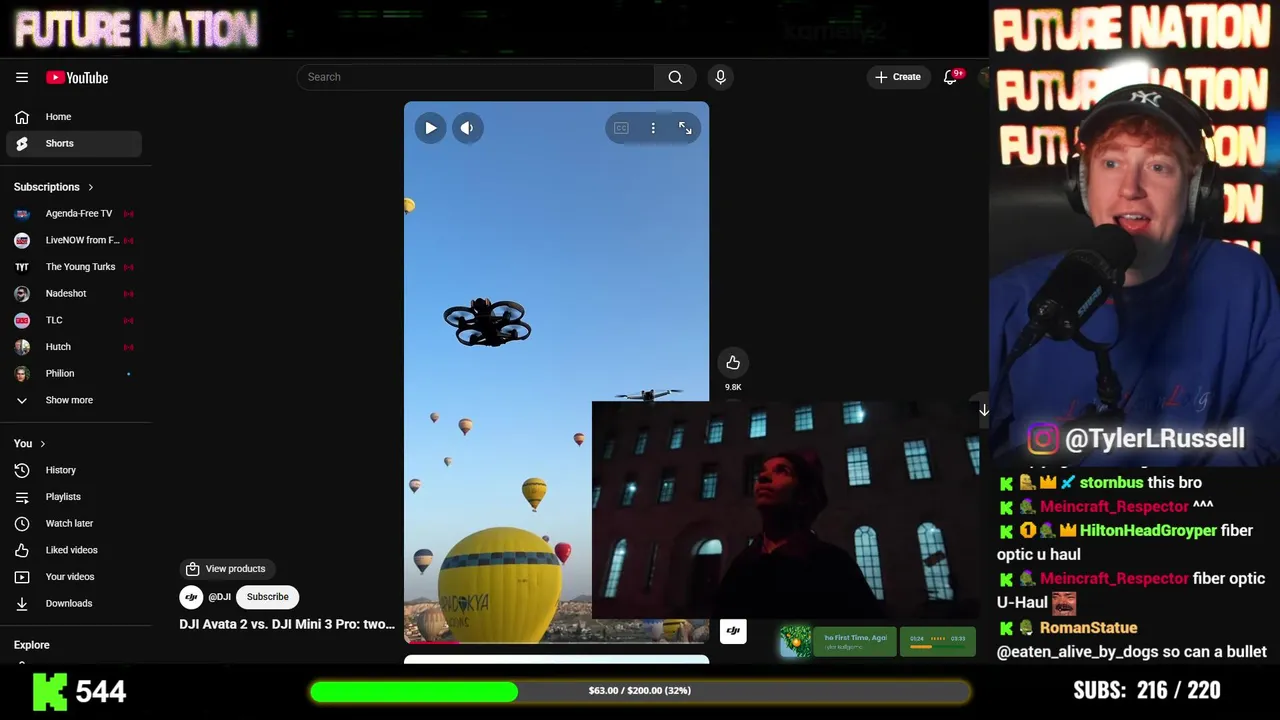
Task: Click the Downloads arrow icon
Action: (22, 603)
